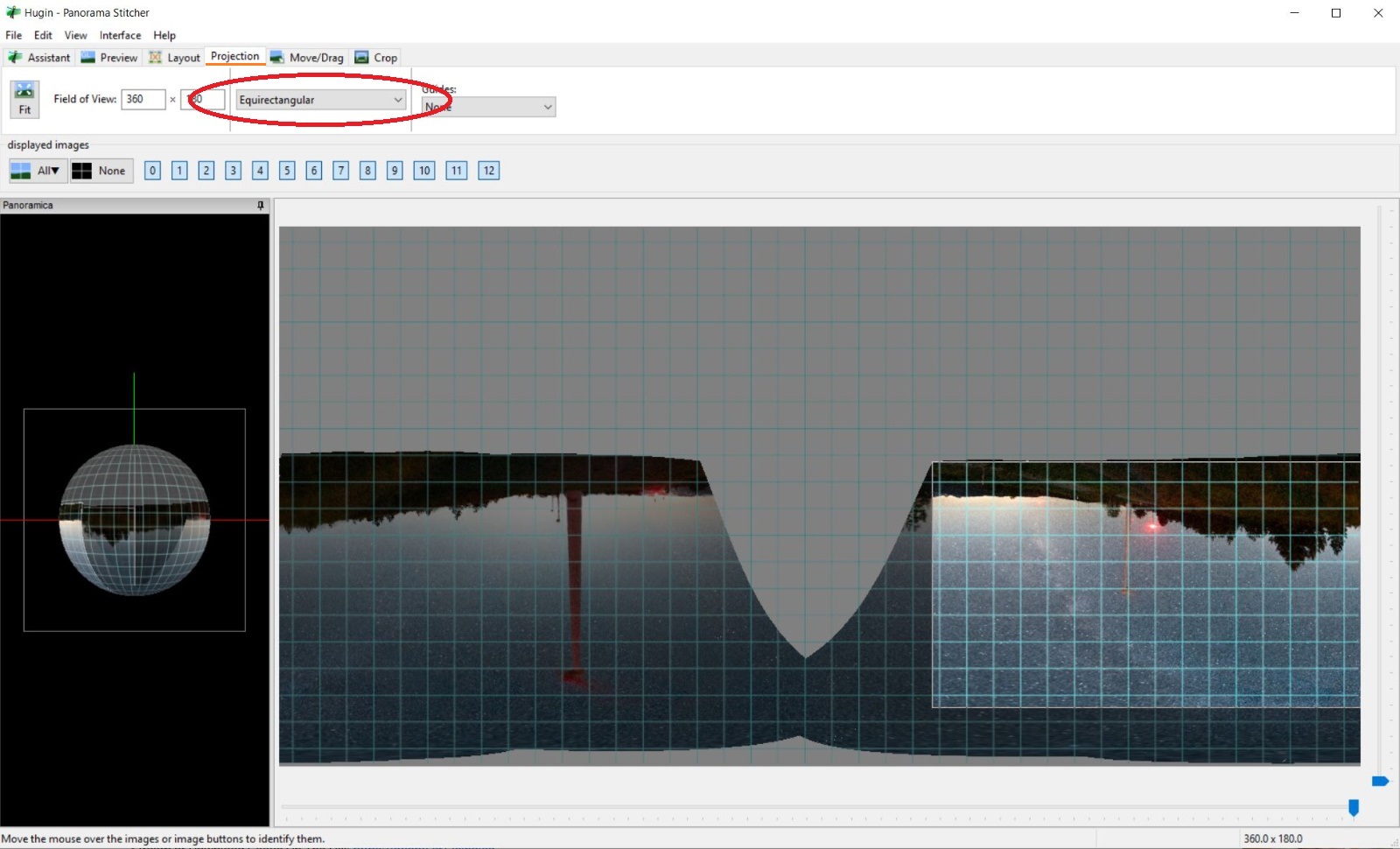Pin the Panoramica panel
Screen dimensions: 1400x849
[260, 205]
